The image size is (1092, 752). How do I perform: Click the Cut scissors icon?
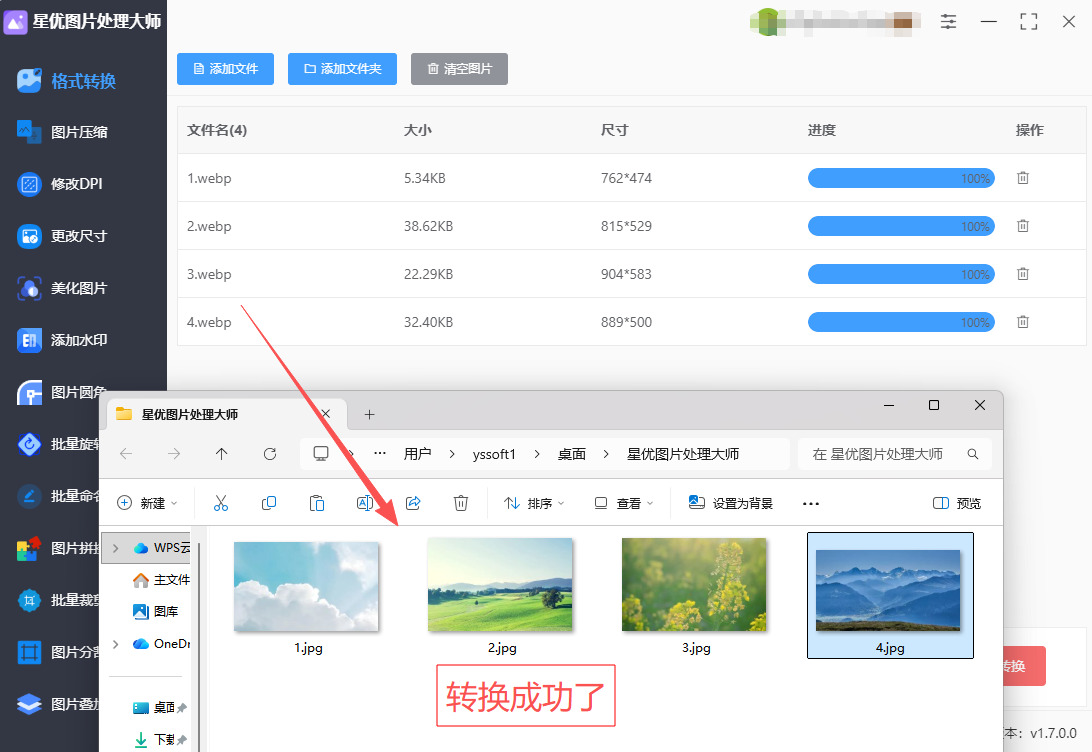tap(221, 503)
